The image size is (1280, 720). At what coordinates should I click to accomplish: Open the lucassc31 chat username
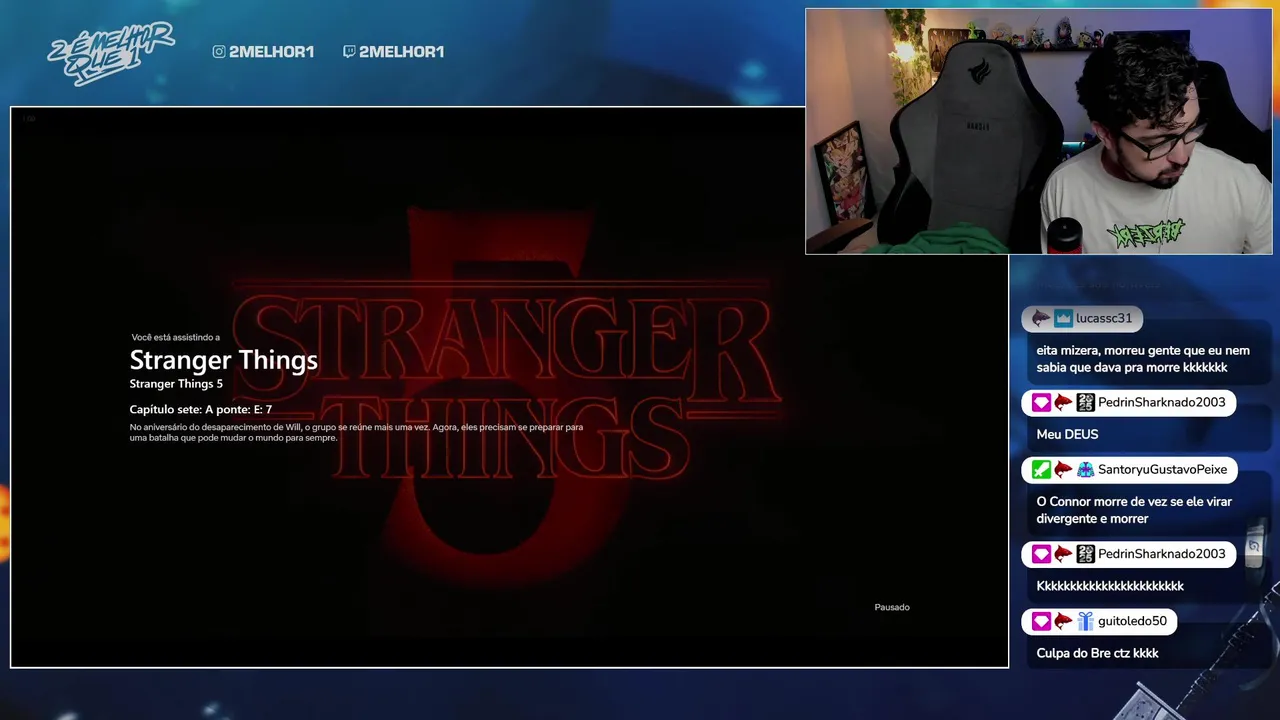(1104, 319)
